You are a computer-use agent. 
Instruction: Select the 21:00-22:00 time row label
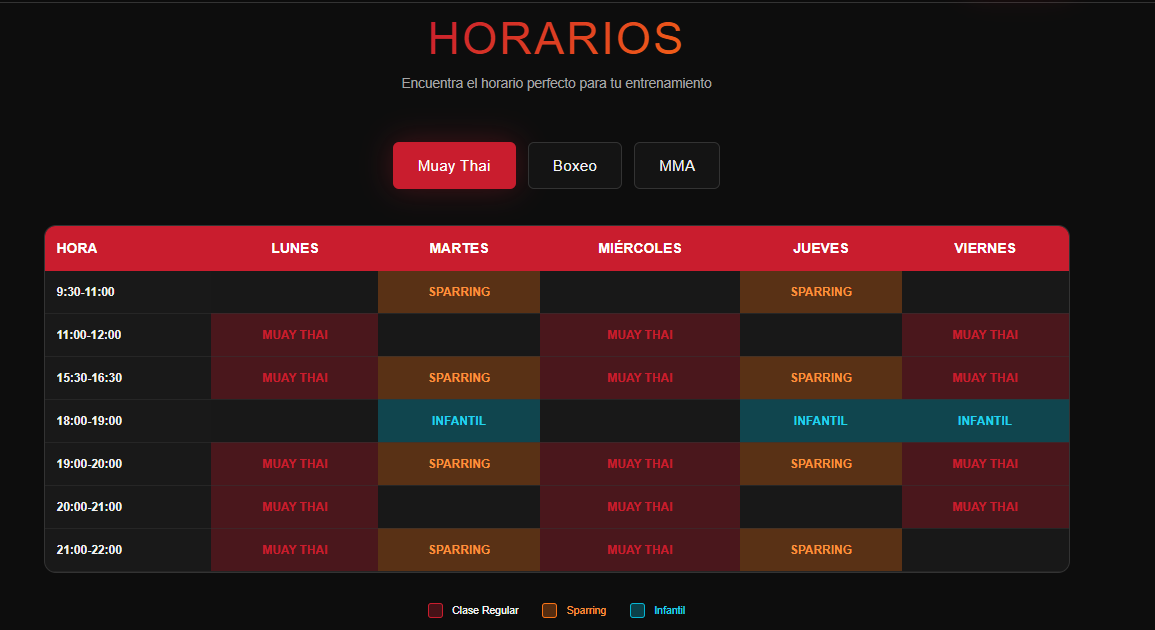89,550
